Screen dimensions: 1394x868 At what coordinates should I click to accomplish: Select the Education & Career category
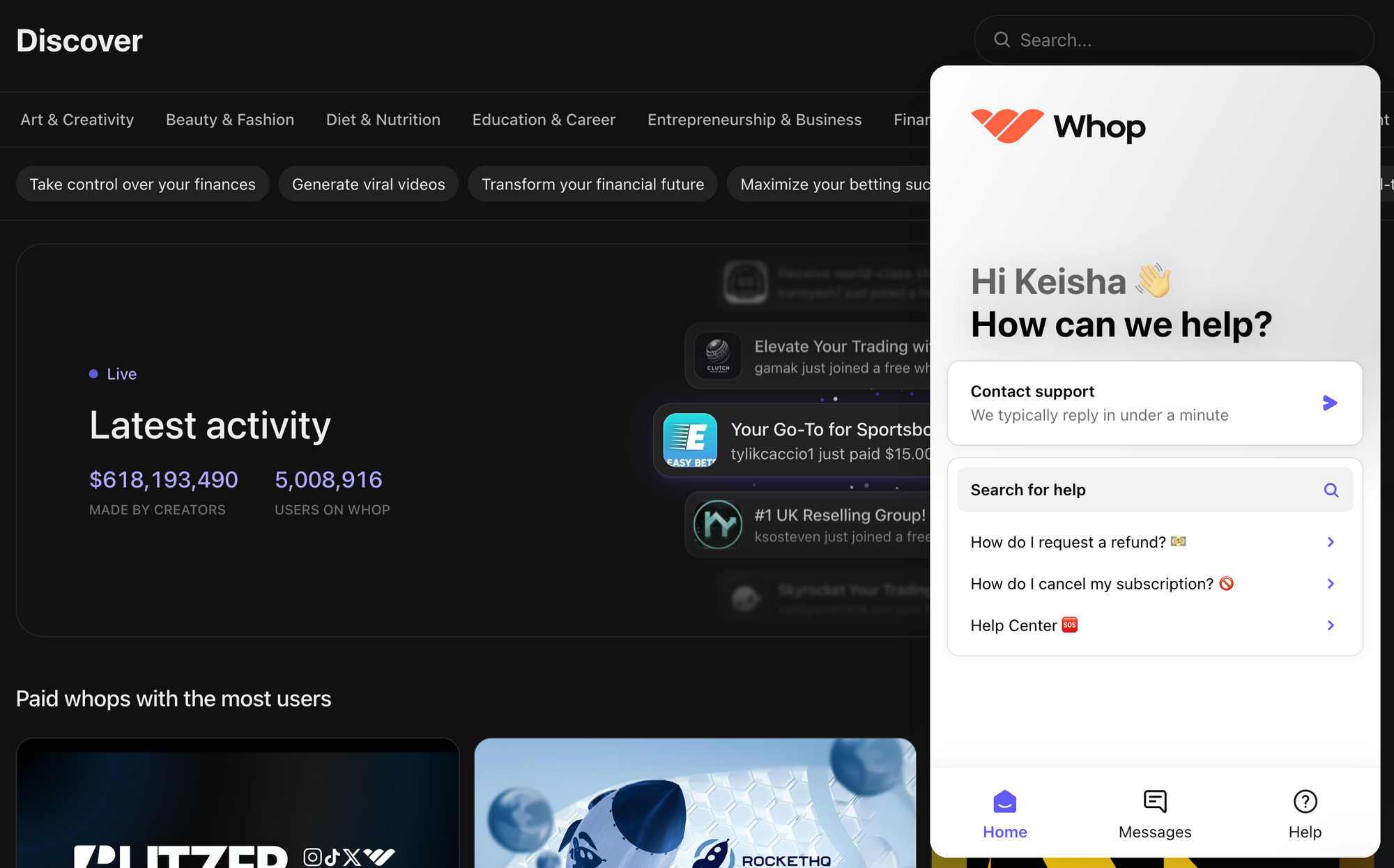[544, 120]
